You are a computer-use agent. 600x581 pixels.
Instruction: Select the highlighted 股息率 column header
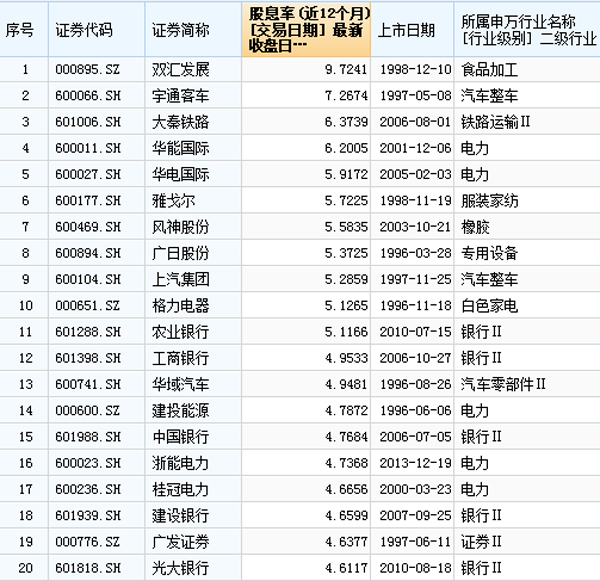308,30
